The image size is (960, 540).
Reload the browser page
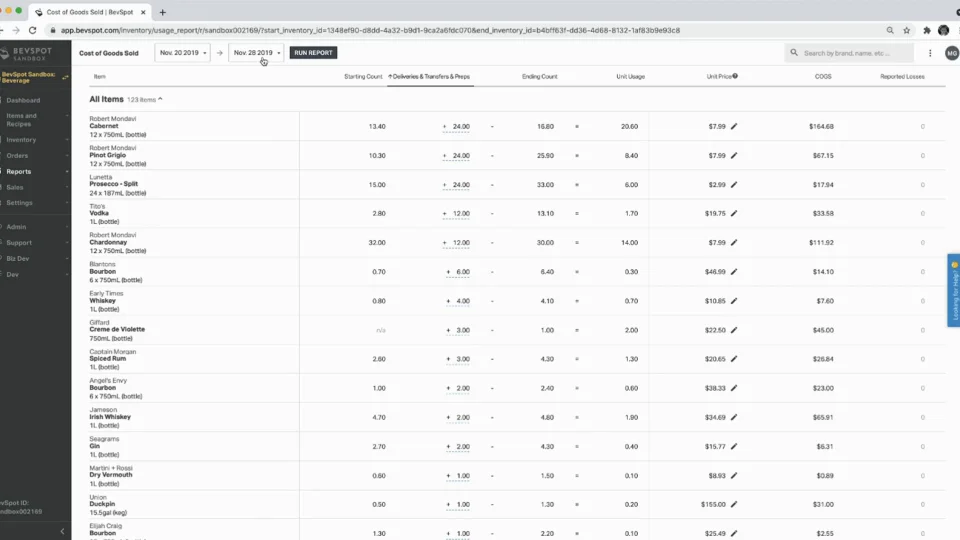[x=32, y=30]
